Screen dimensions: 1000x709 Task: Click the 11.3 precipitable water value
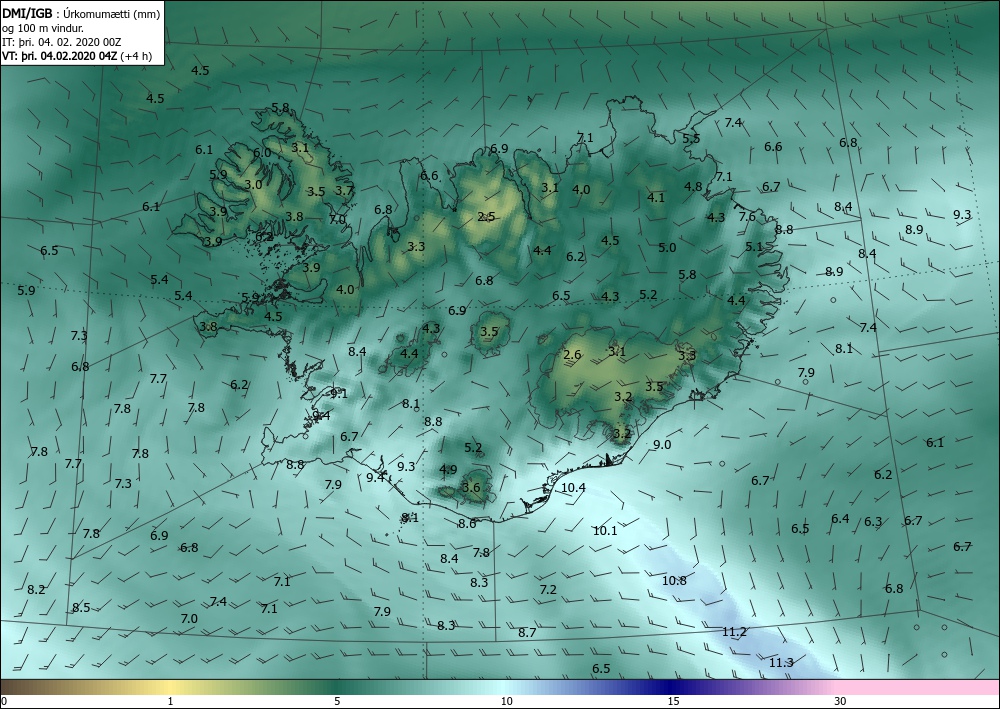pyautogui.click(x=781, y=662)
